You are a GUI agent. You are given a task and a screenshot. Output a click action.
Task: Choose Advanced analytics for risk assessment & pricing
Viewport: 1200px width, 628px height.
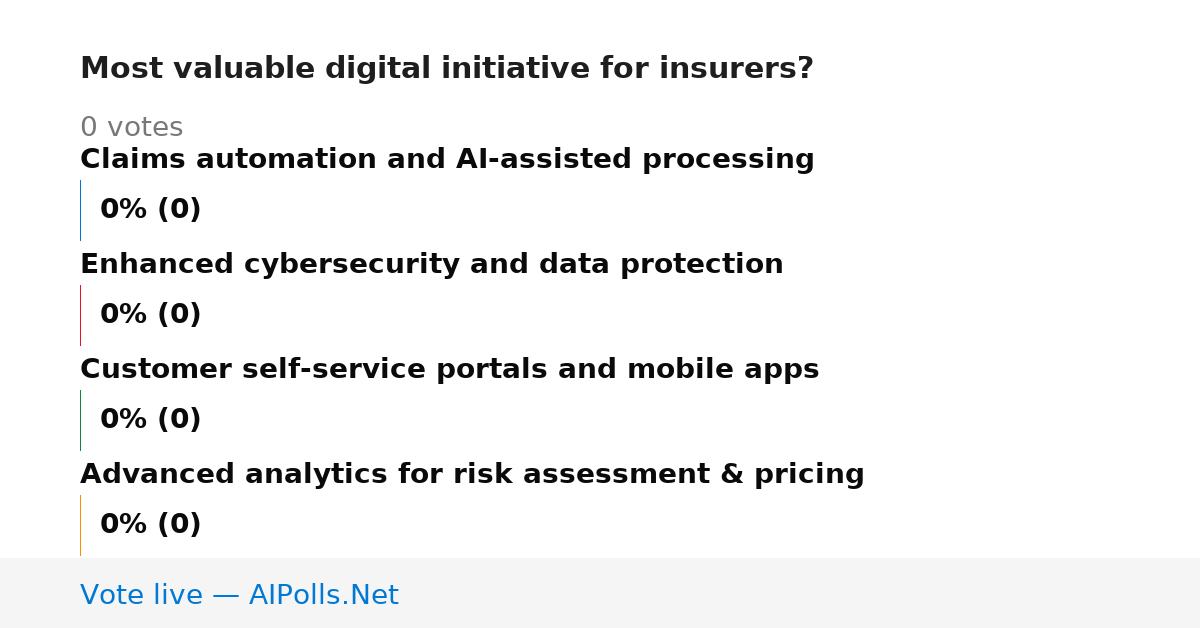(472, 475)
